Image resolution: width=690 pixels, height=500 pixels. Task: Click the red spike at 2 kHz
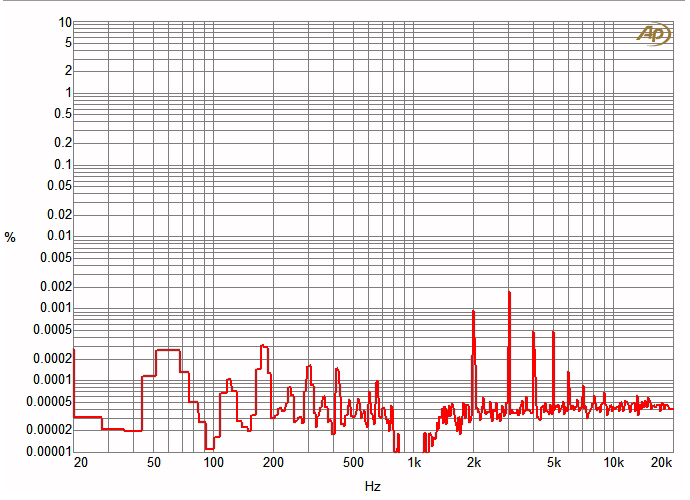click(473, 363)
